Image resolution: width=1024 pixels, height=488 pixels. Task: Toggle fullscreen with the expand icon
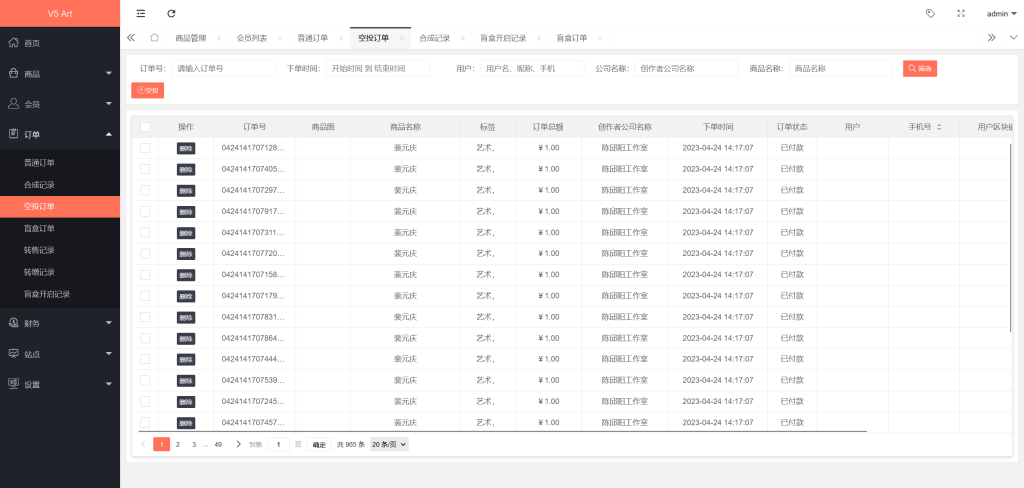[961, 13]
